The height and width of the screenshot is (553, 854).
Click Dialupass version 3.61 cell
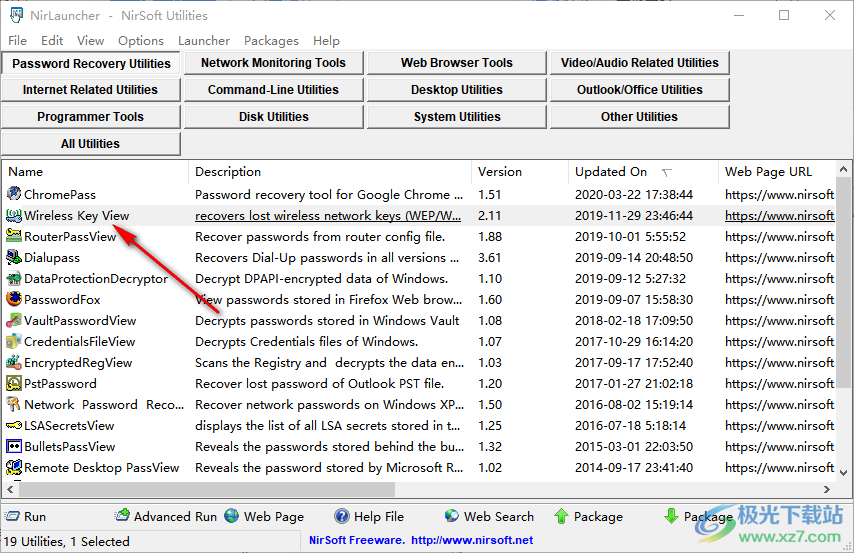click(x=490, y=258)
